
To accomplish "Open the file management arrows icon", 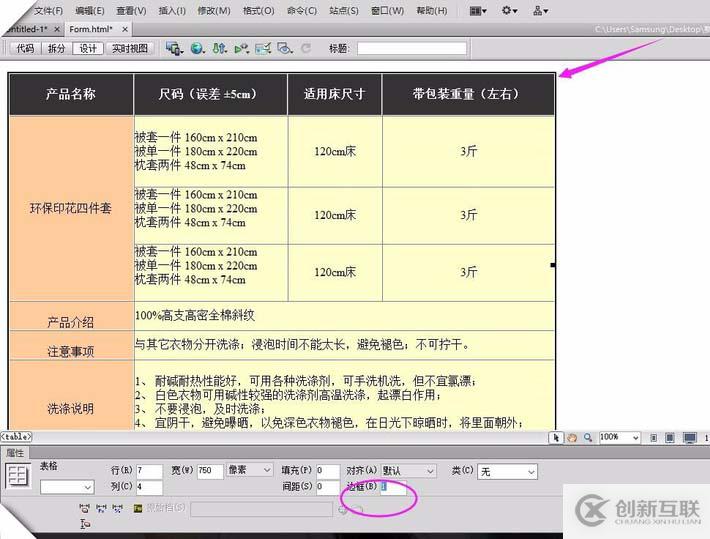I will point(220,48).
